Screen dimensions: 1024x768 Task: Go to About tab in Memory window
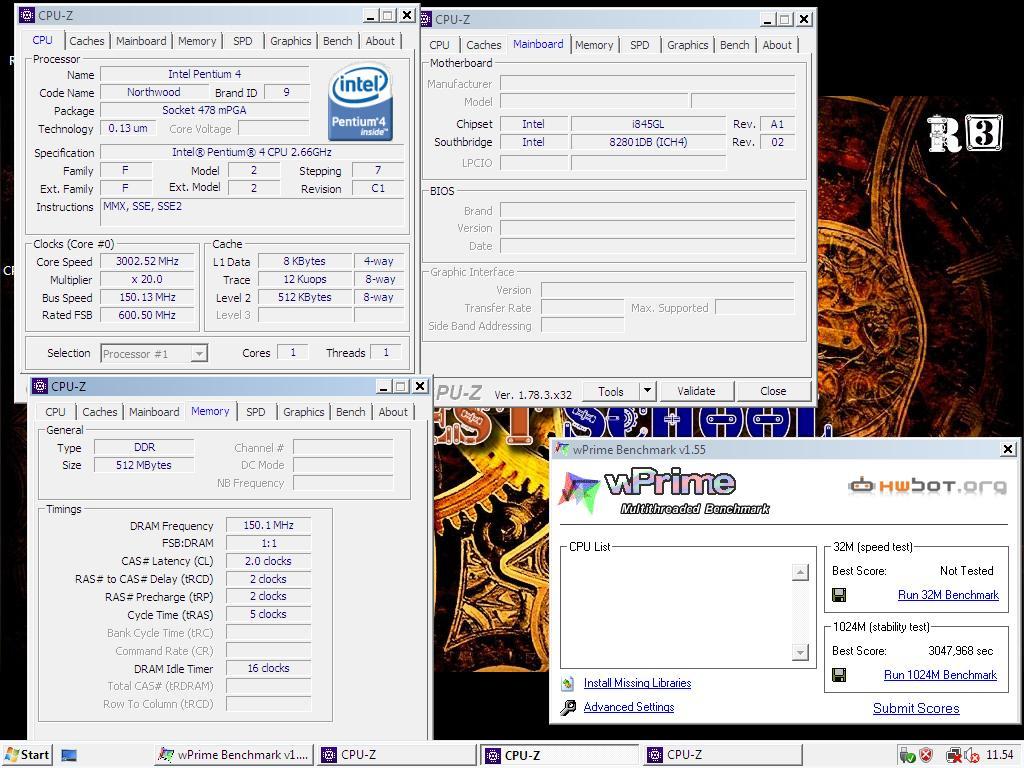(x=393, y=412)
